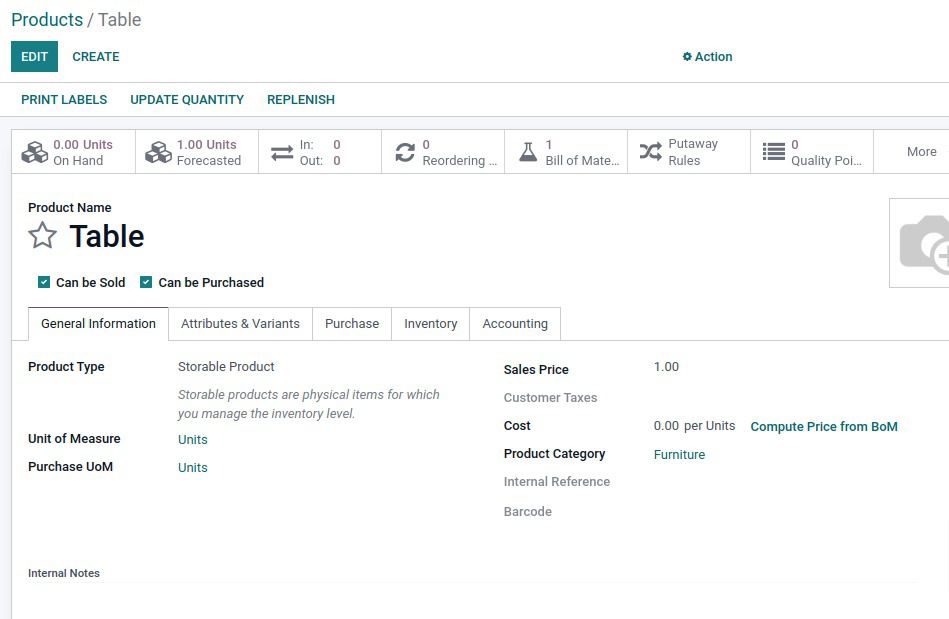Click the favorite star icon beside Table
Image resolution: width=949 pixels, height=619 pixels.
click(x=42, y=236)
